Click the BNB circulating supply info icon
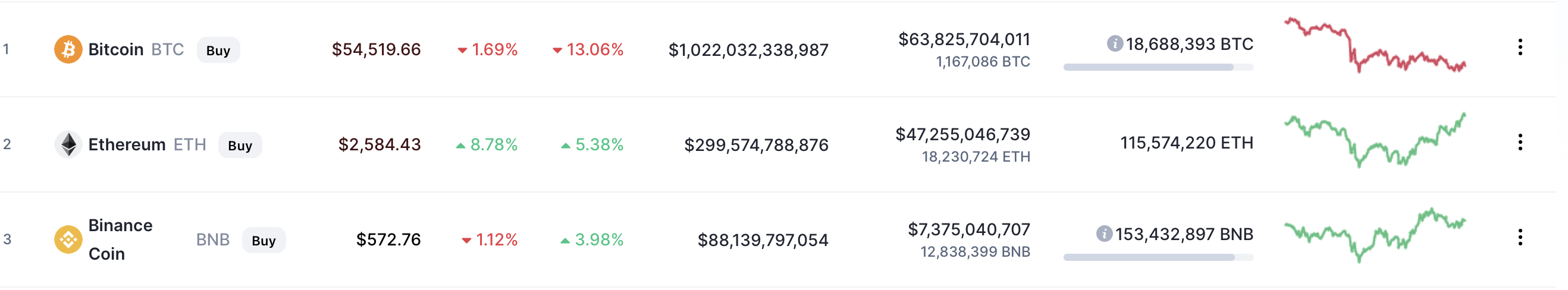The image size is (1568, 290). (x=1104, y=234)
